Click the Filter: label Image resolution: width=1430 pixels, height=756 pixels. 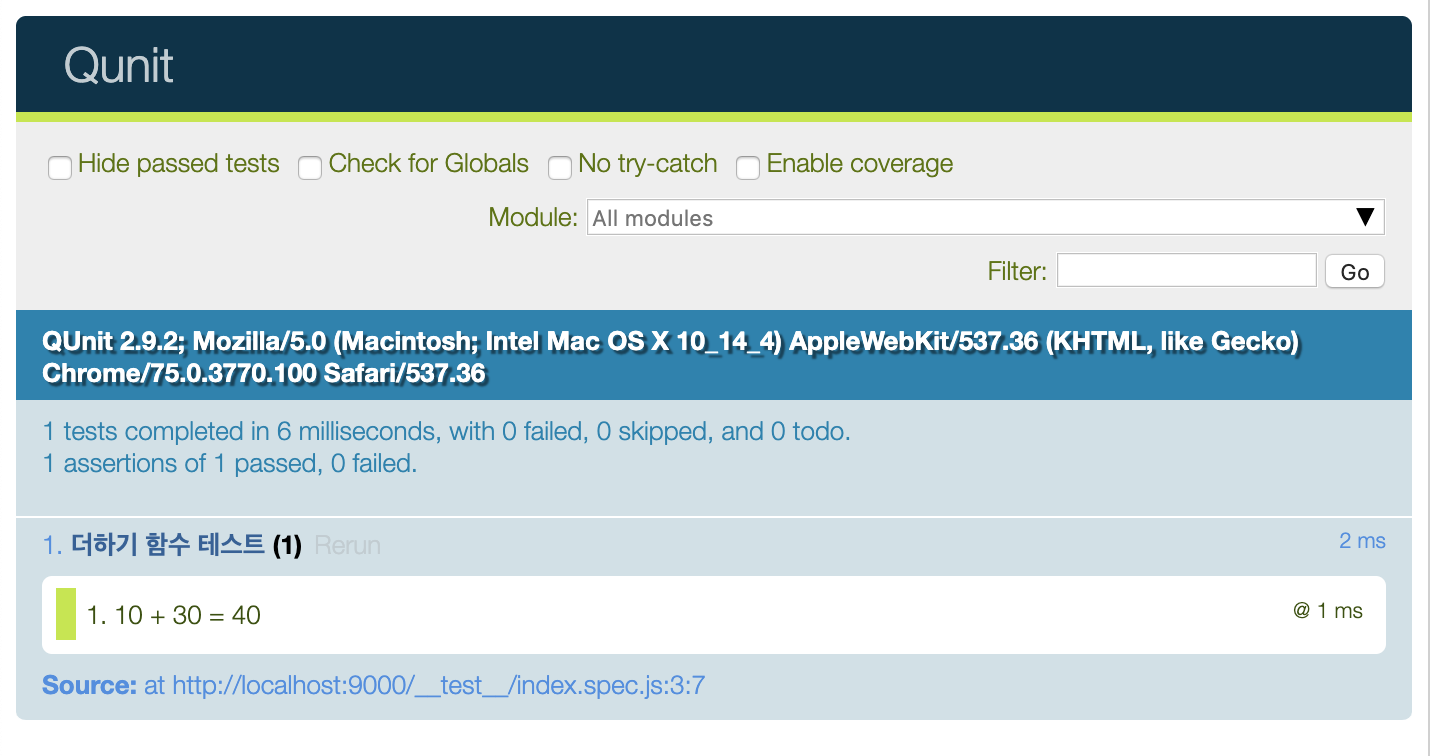pos(1017,271)
